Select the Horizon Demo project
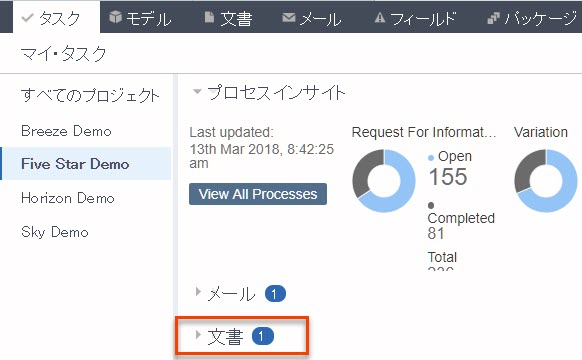The height and width of the screenshot is (360, 582). (68, 198)
